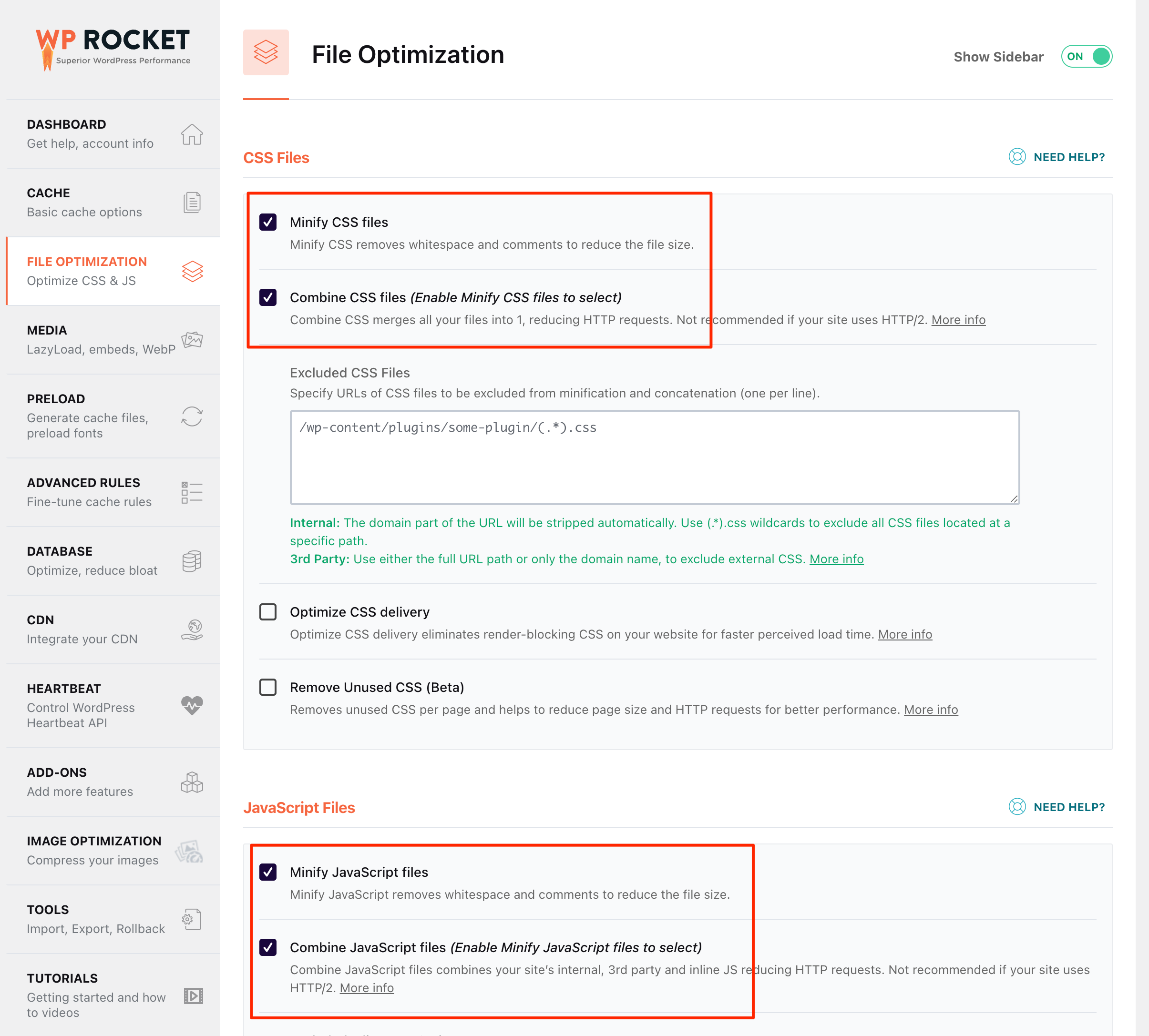
Task: Click into Excluded CSS Files textarea
Action: point(654,457)
